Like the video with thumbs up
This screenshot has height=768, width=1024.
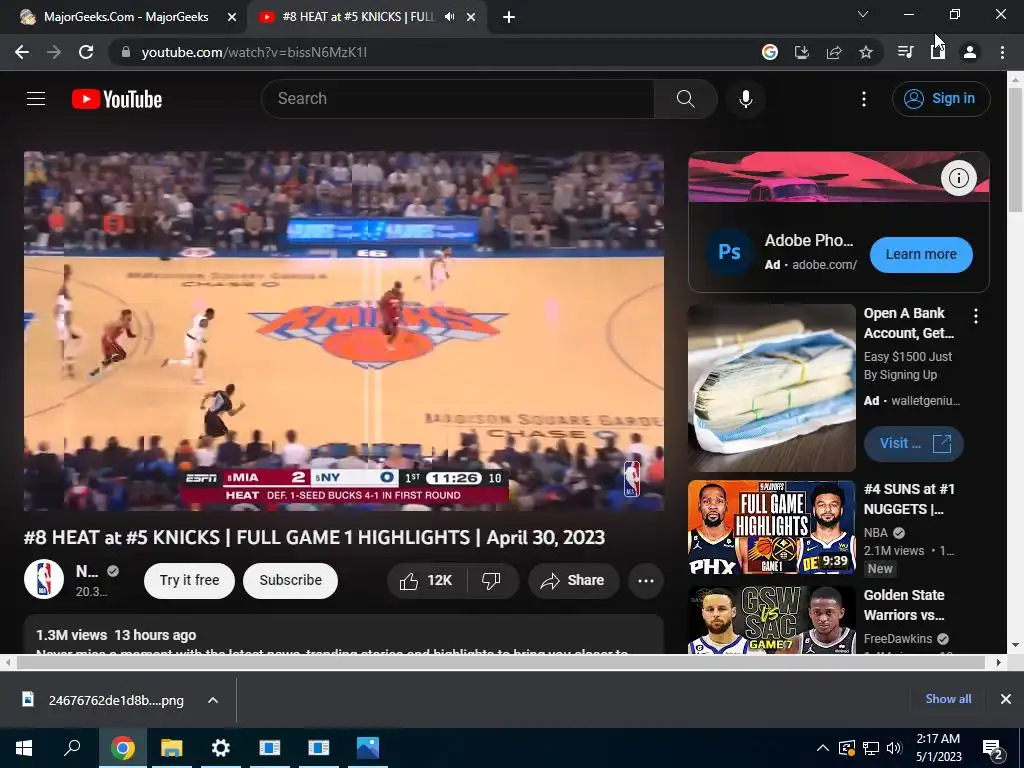427,581
